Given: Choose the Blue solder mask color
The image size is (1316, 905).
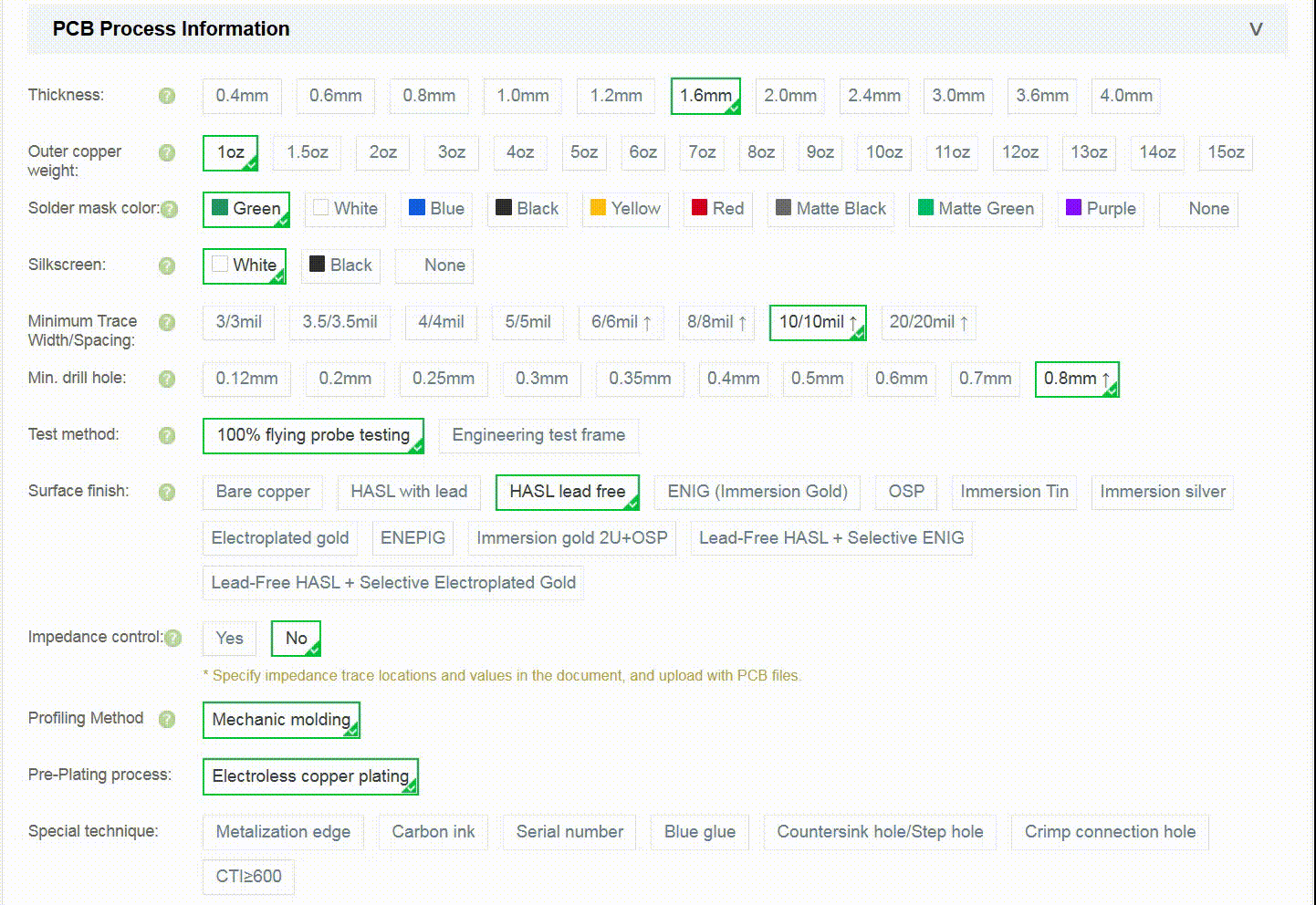Looking at the screenshot, I should (x=436, y=209).
